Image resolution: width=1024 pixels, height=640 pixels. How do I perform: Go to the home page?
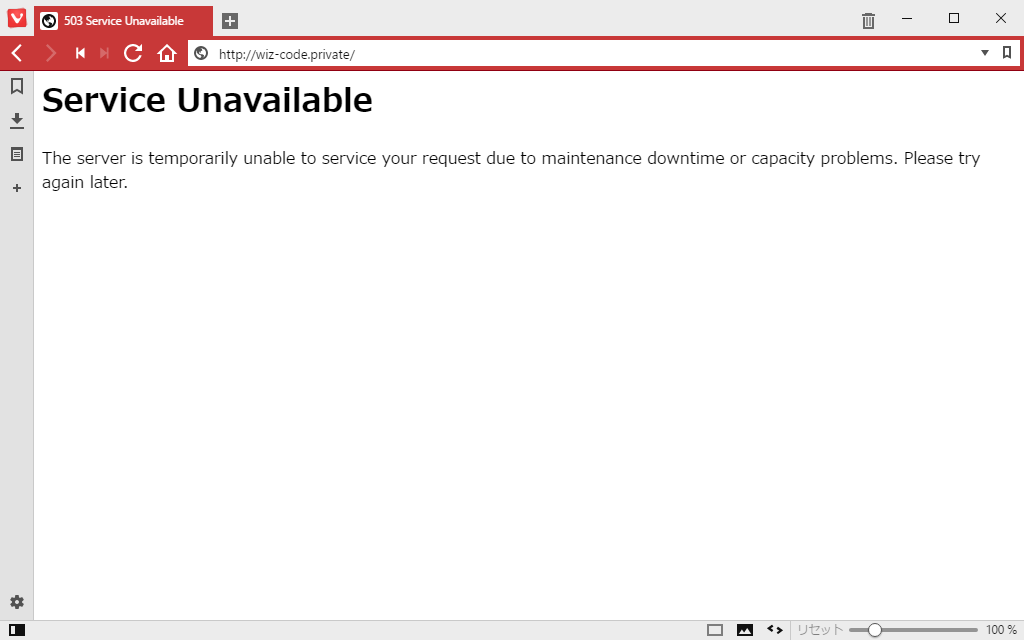tap(167, 54)
